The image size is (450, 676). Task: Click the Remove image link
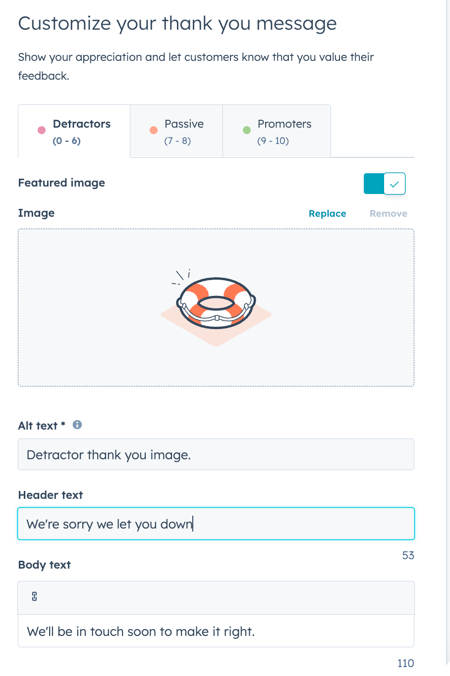tap(388, 213)
